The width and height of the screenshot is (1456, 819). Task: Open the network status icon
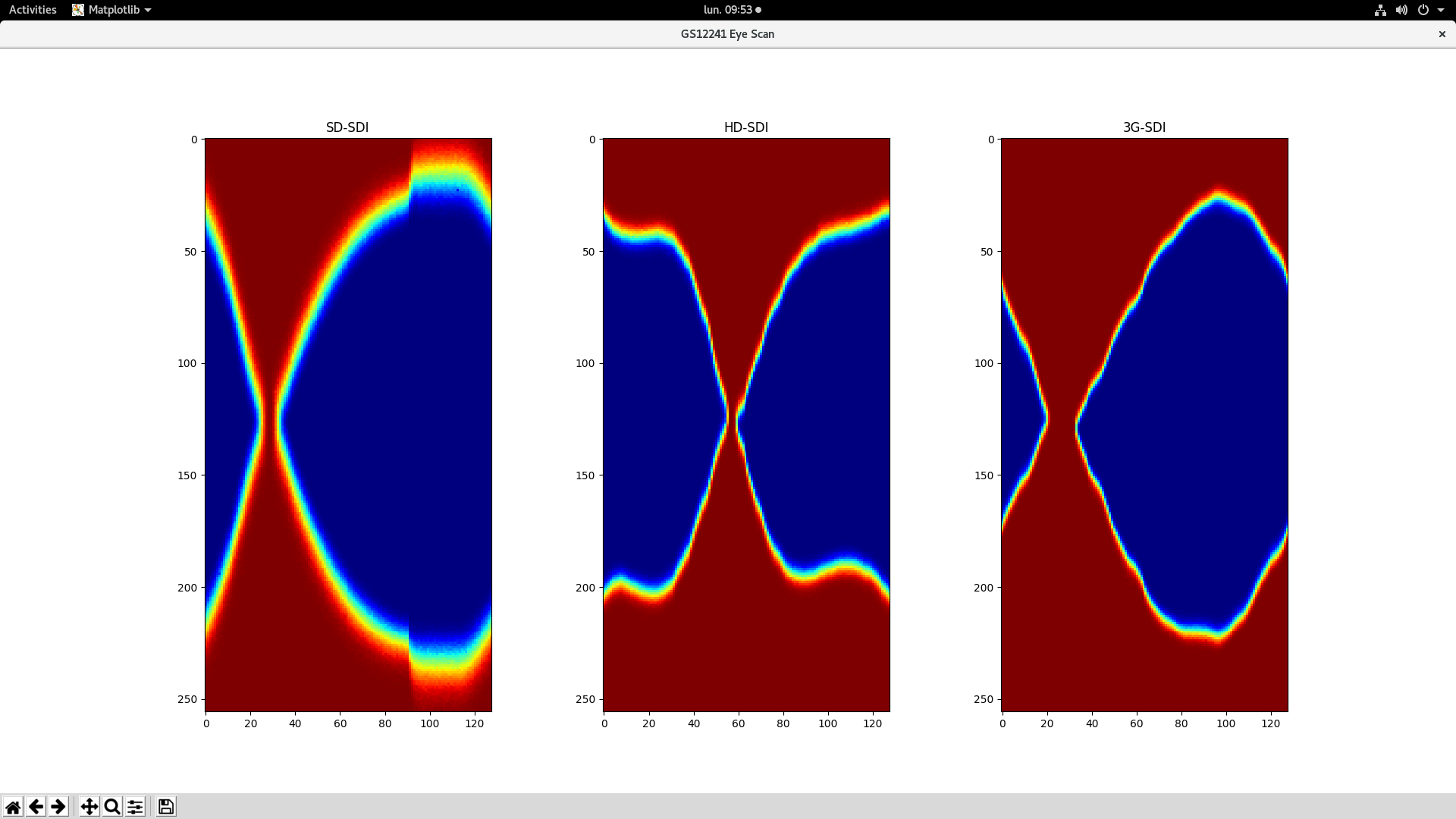(x=1380, y=10)
